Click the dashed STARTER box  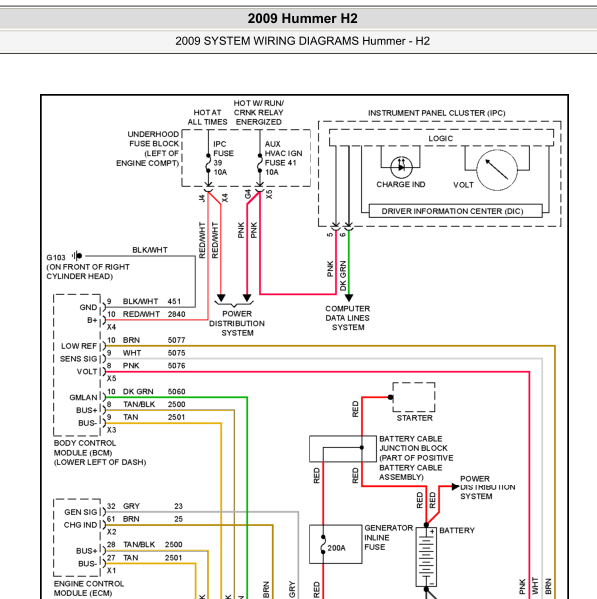pyautogui.click(x=414, y=397)
